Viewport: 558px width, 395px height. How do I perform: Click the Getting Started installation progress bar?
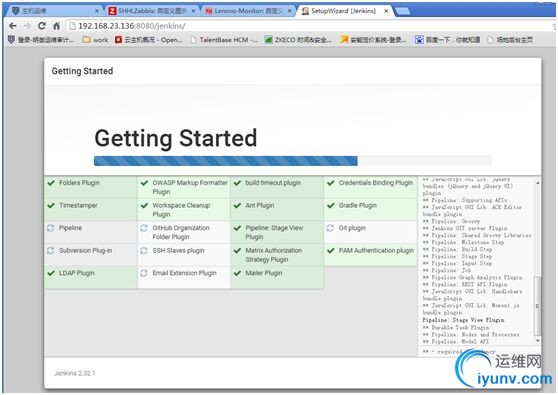(x=293, y=161)
